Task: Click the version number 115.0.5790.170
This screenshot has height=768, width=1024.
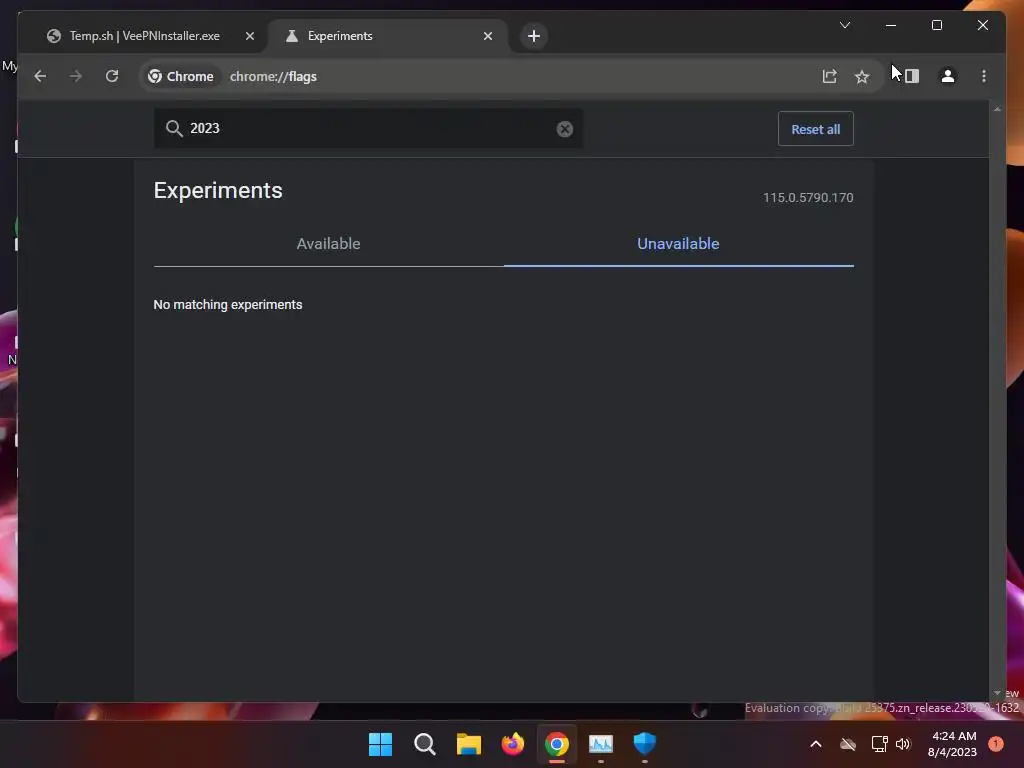Action: 808,198
